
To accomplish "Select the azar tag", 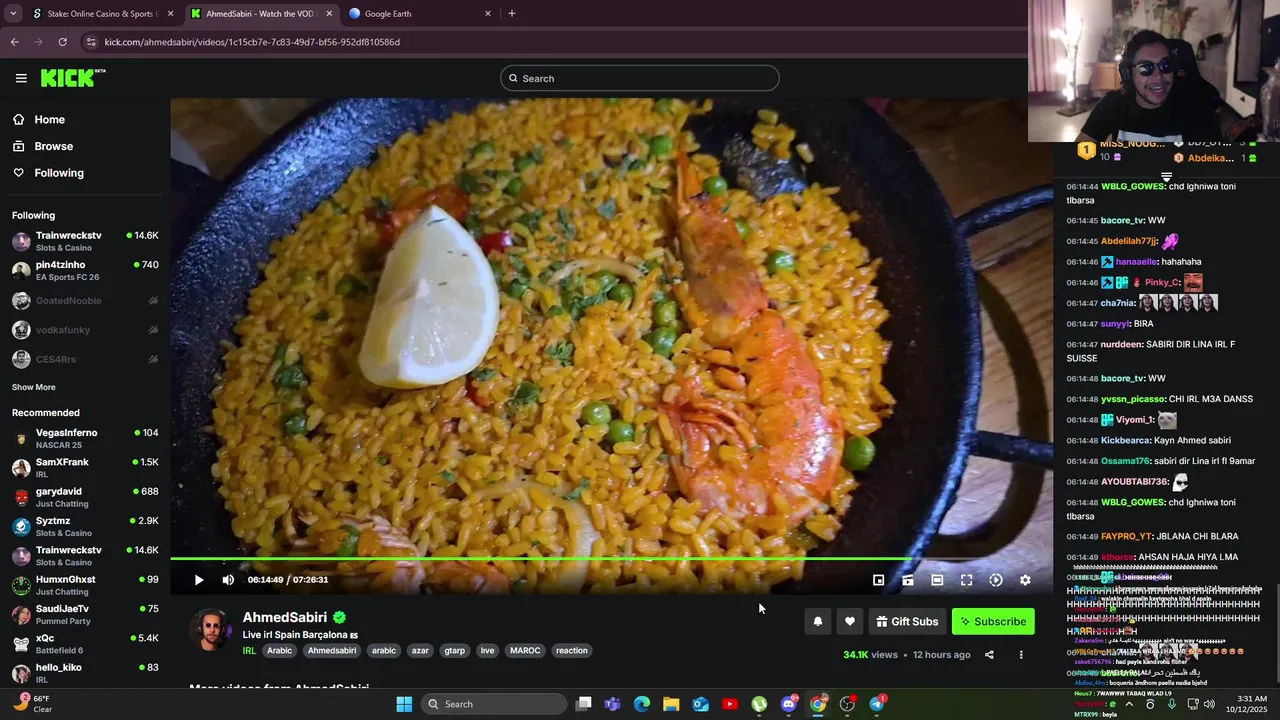I will 420,651.
